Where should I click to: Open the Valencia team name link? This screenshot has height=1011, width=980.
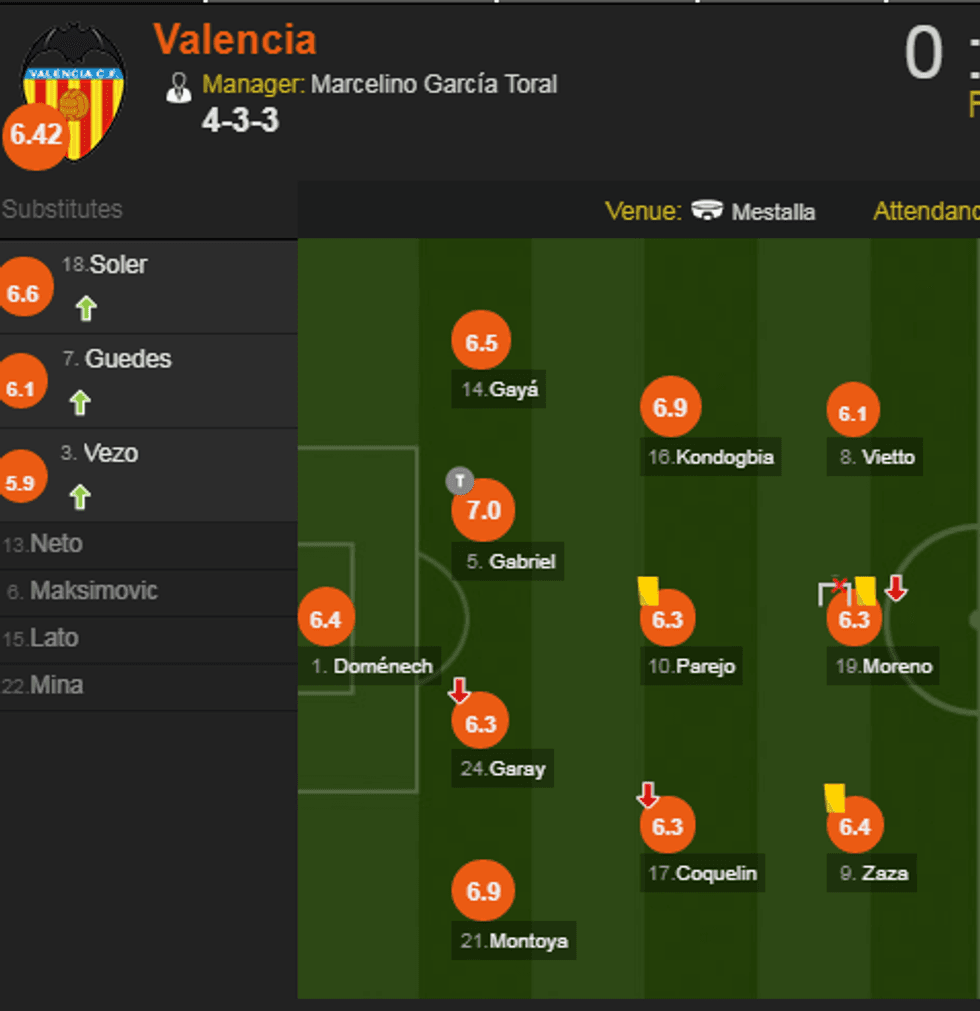[x=235, y=40]
